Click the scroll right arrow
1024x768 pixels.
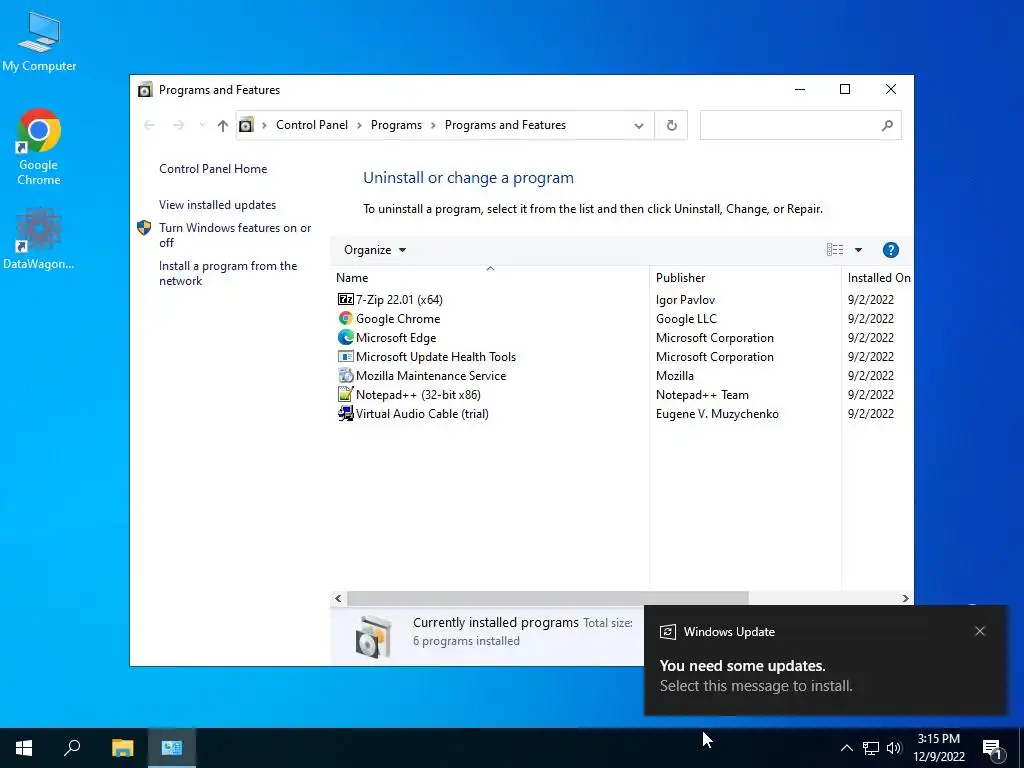tap(905, 598)
